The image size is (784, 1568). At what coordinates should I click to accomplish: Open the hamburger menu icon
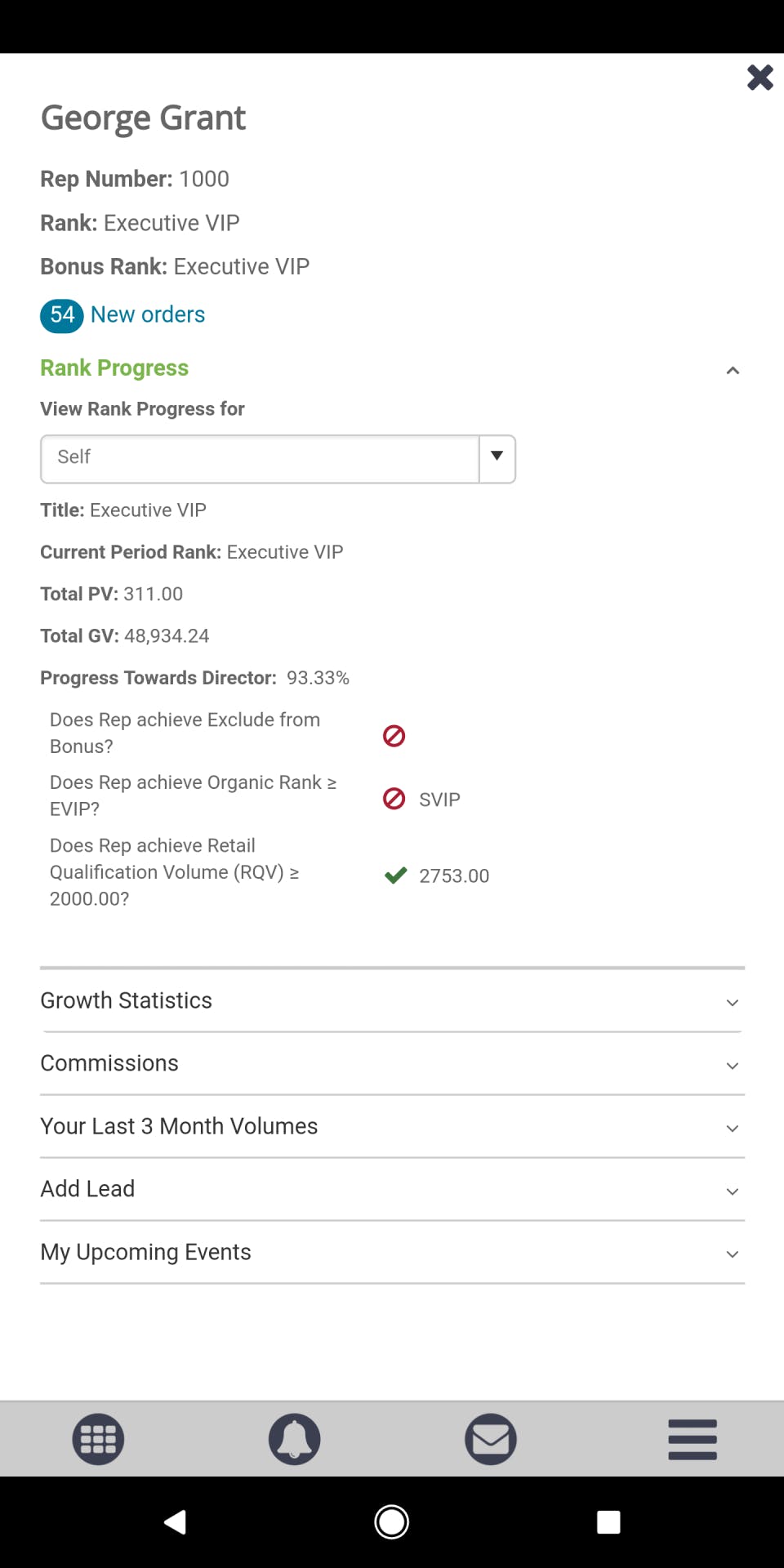pos(692,1438)
